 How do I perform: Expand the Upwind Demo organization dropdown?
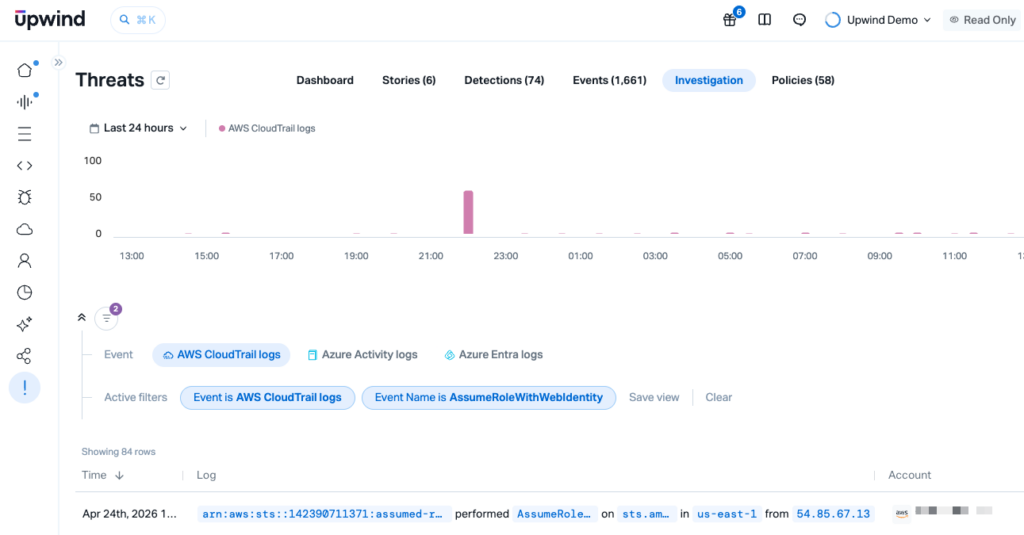point(878,20)
